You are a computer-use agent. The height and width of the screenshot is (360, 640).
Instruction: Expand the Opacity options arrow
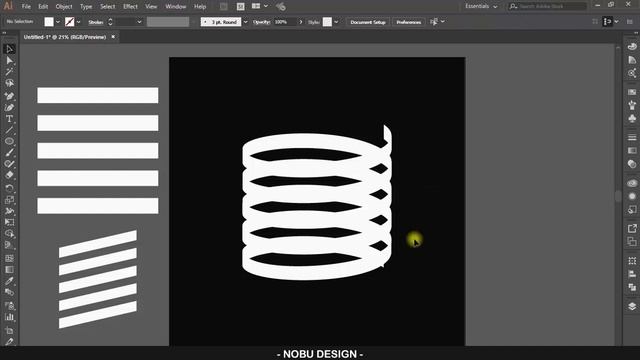coord(301,22)
